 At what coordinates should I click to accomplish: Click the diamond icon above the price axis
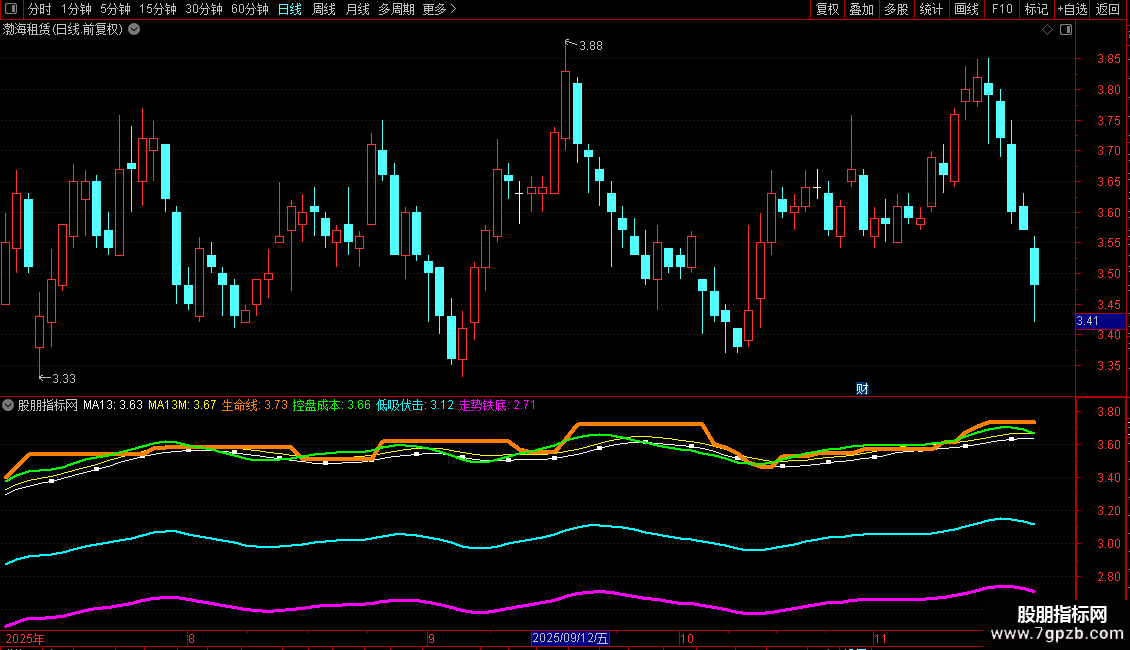(1047, 30)
